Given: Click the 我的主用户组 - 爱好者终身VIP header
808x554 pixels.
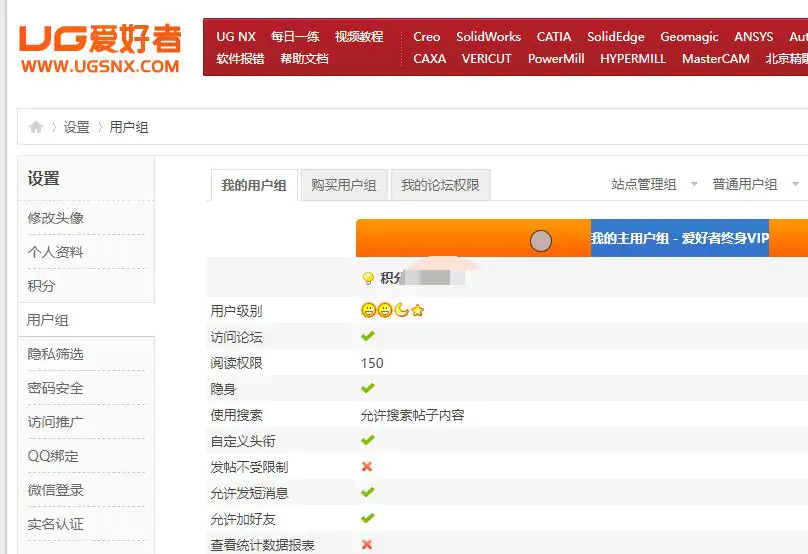Looking at the screenshot, I should click(x=680, y=238).
